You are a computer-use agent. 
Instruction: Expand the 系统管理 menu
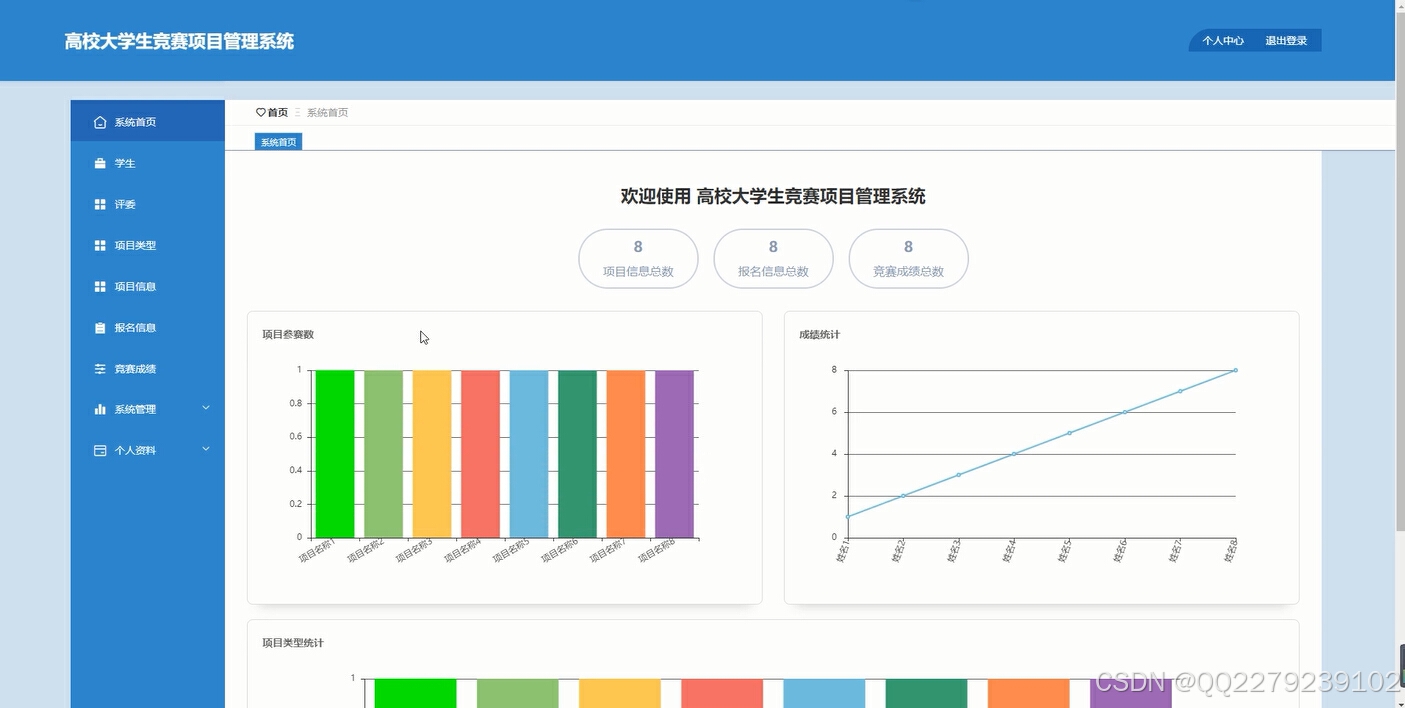pyautogui.click(x=147, y=408)
